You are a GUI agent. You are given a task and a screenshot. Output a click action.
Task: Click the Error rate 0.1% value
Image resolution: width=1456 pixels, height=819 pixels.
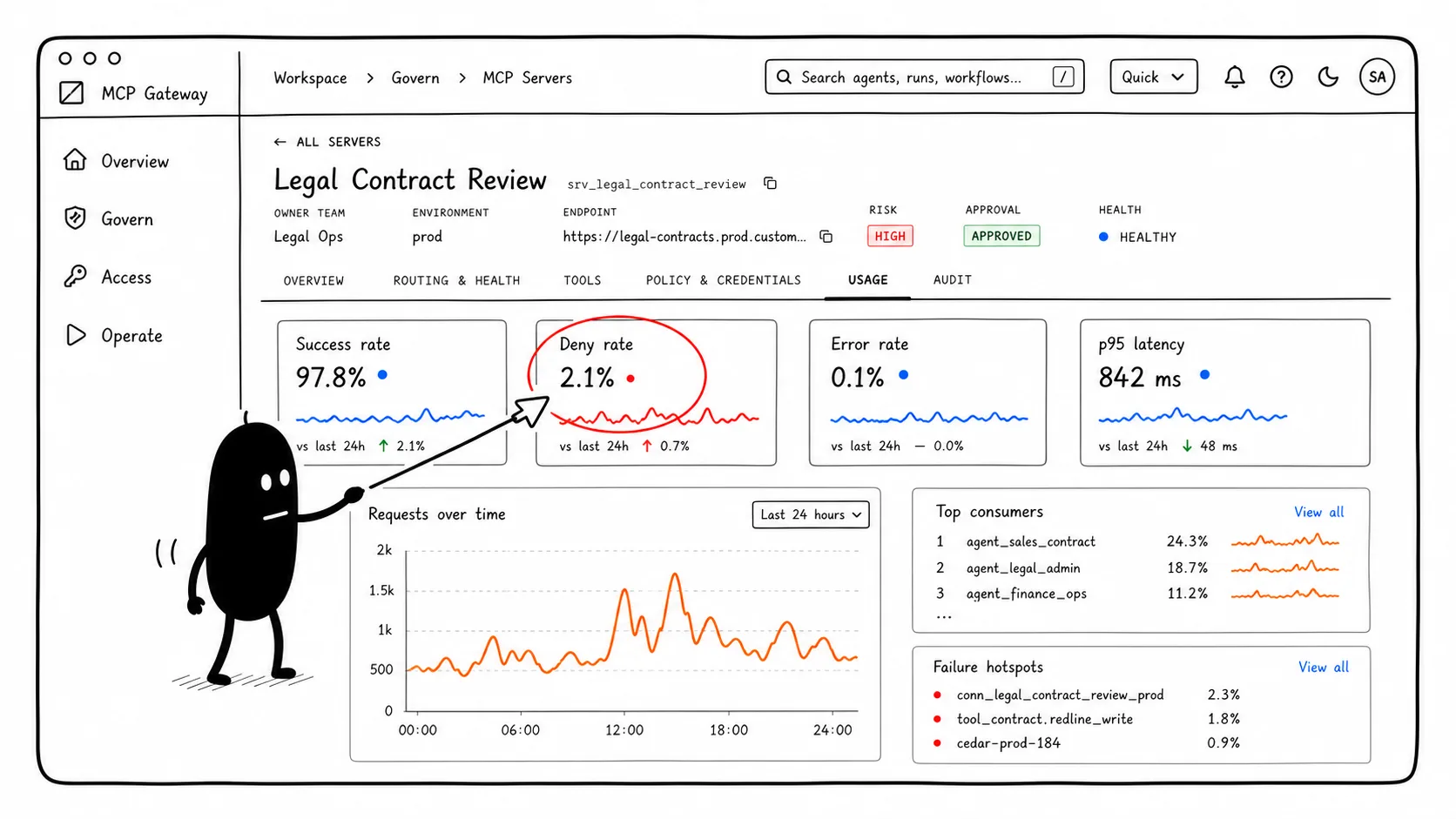(857, 378)
